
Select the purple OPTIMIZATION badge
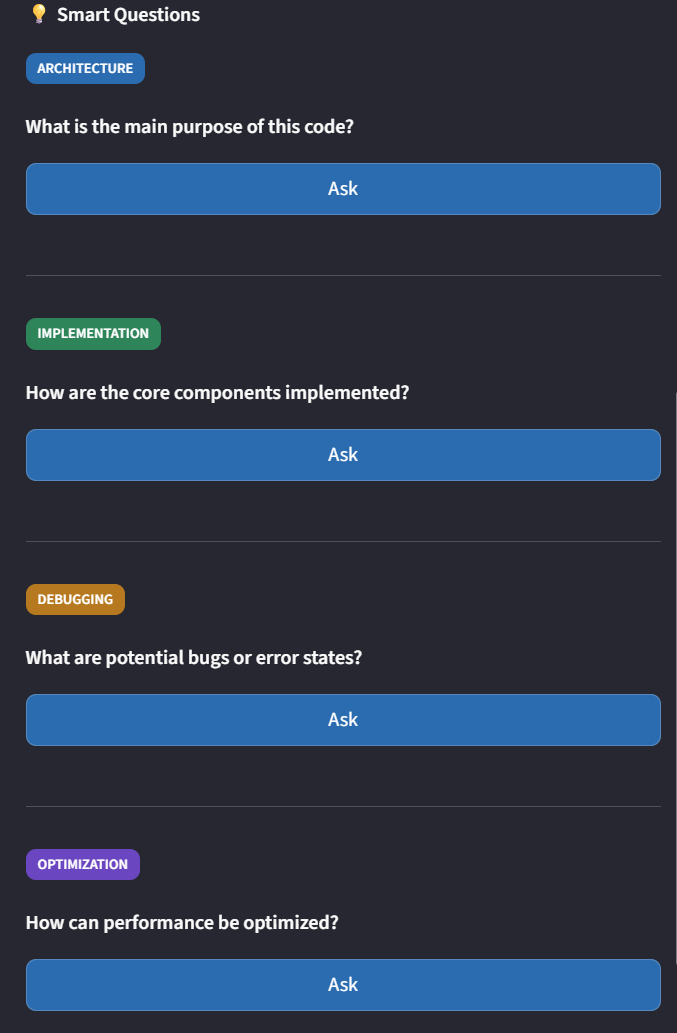click(82, 864)
